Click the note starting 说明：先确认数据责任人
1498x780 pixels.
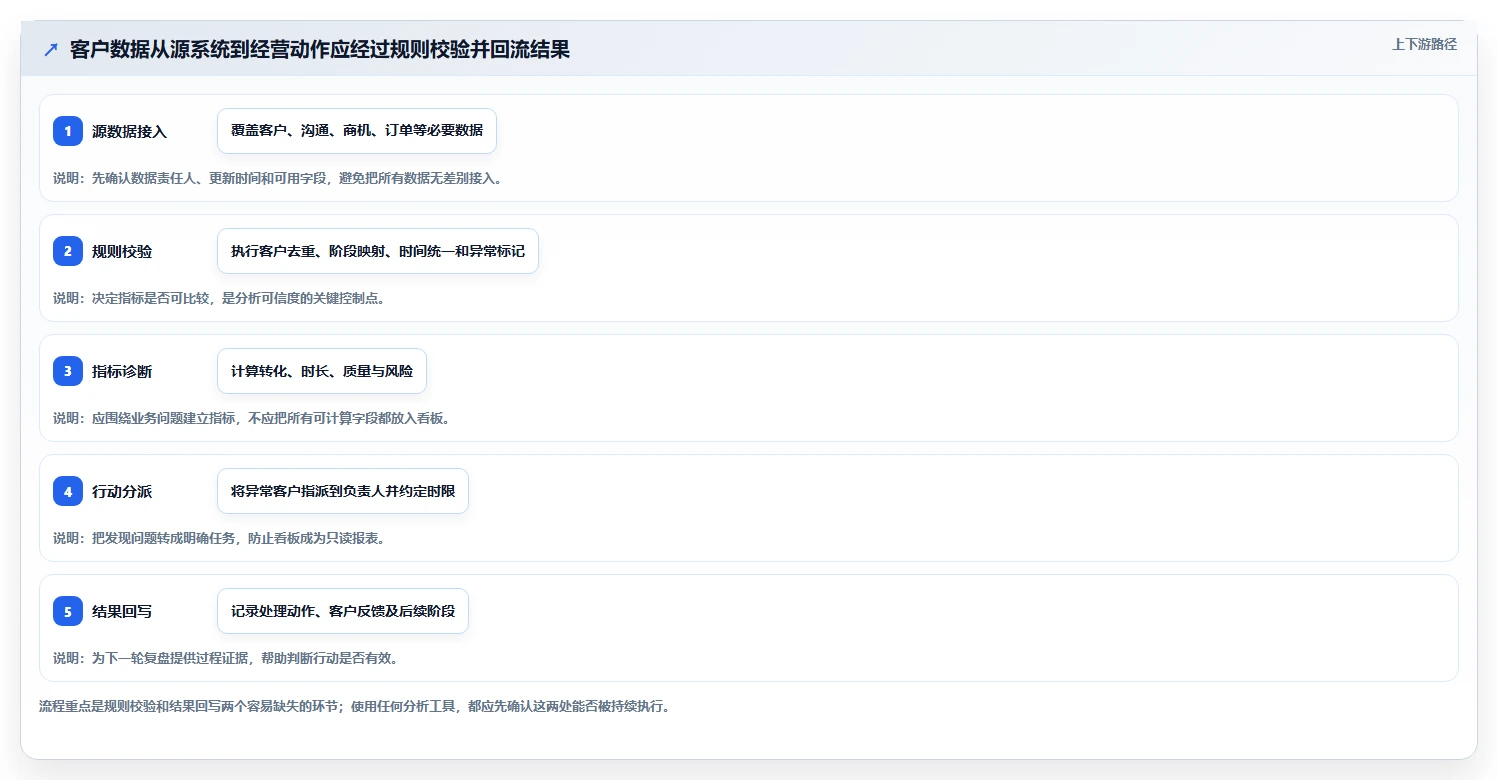(x=278, y=178)
